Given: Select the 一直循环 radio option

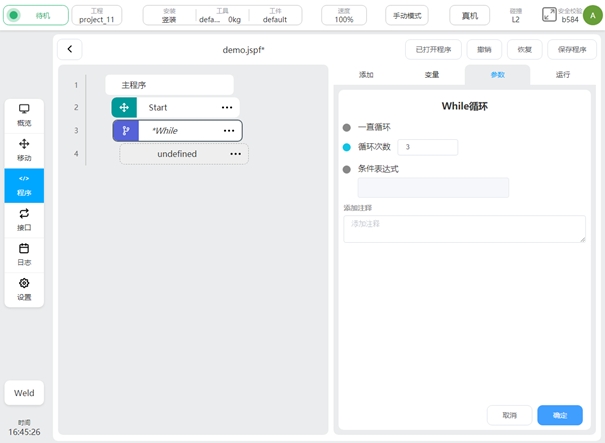Looking at the screenshot, I should click(347, 127).
